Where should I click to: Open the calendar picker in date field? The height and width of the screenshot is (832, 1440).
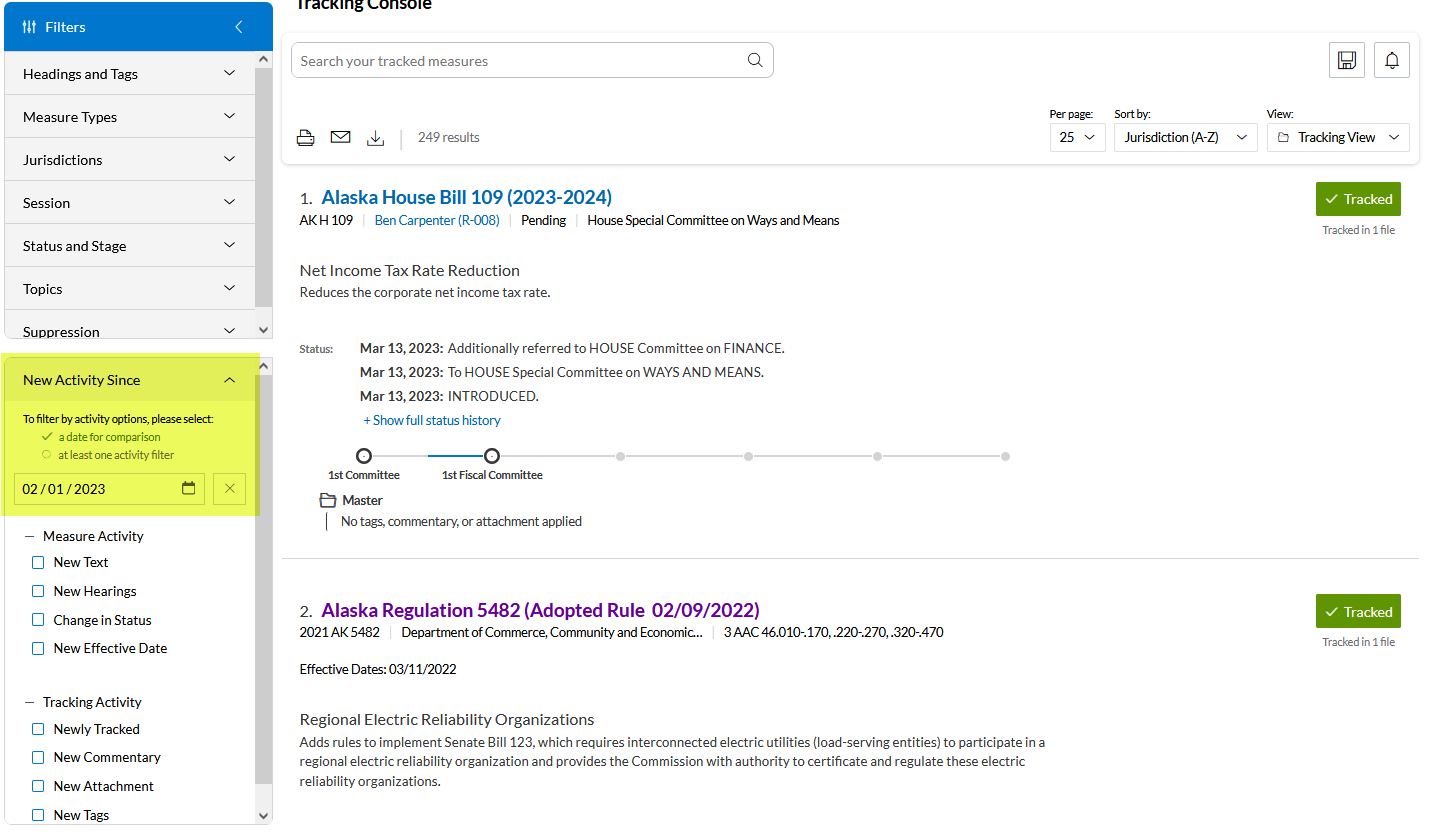click(x=189, y=489)
